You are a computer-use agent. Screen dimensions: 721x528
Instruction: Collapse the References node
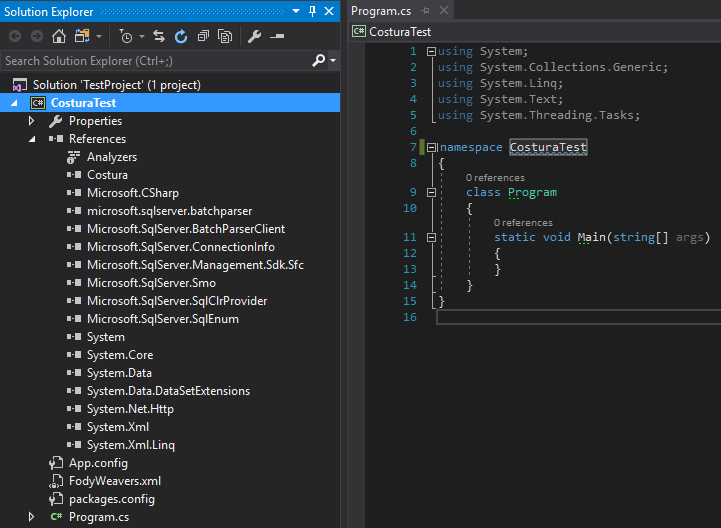point(32,139)
